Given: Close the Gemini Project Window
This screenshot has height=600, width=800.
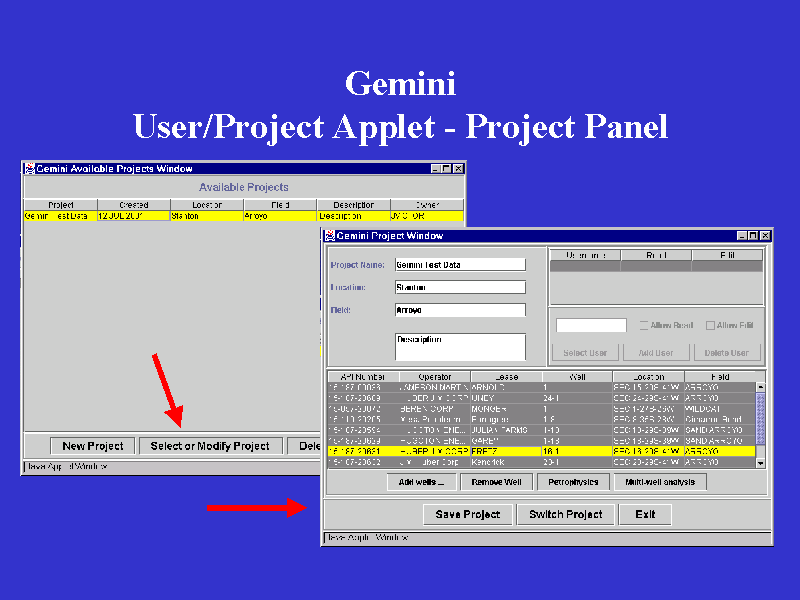Looking at the screenshot, I should pyautogui.click(x=765, y=235).
